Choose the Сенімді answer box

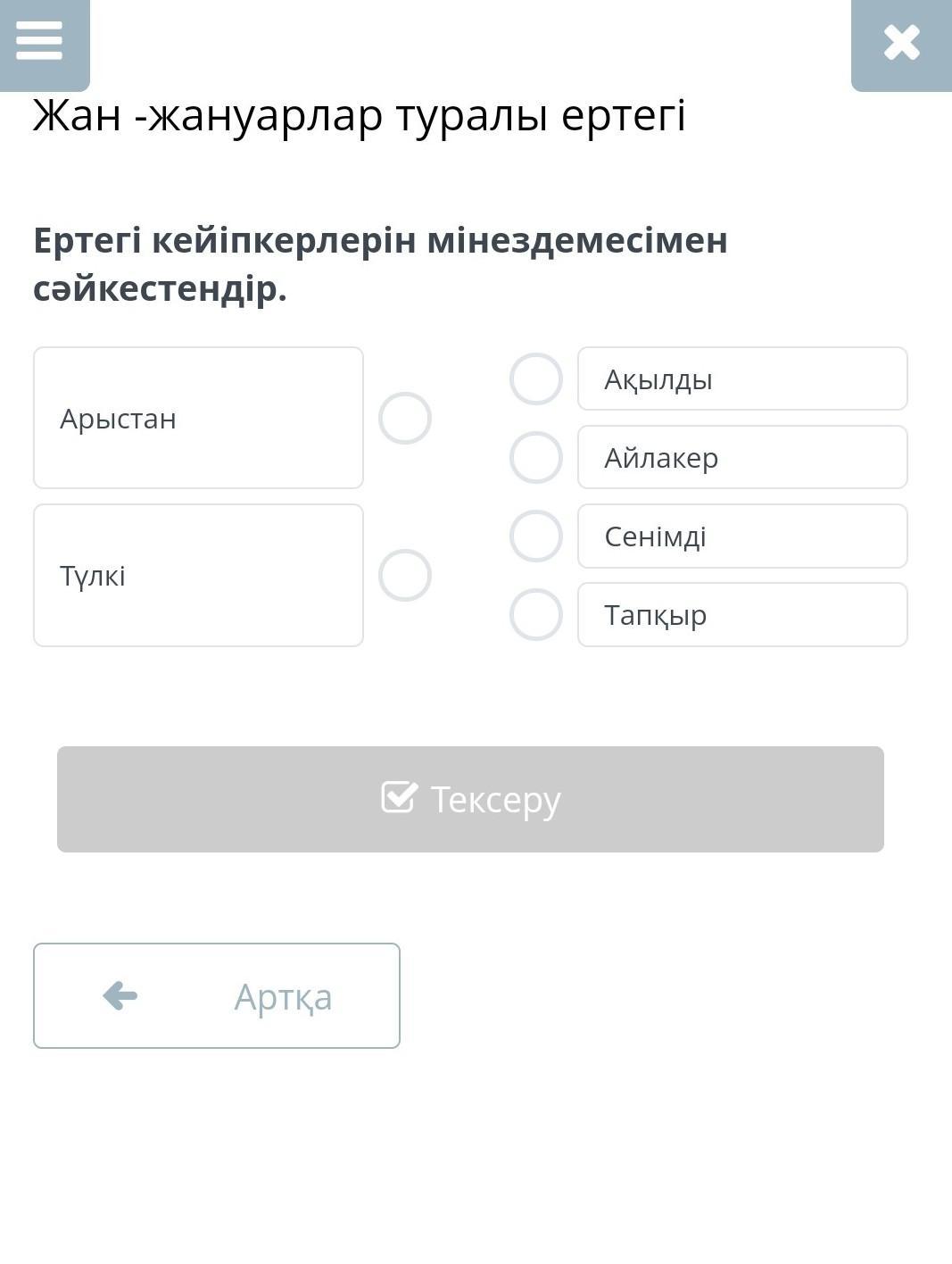(742, 536)
